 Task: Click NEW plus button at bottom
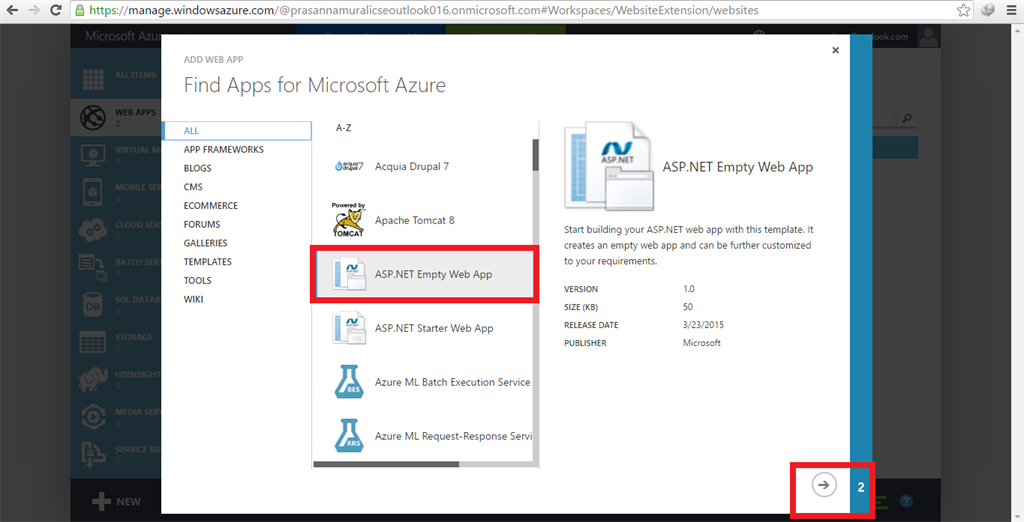tap(116, 502)
